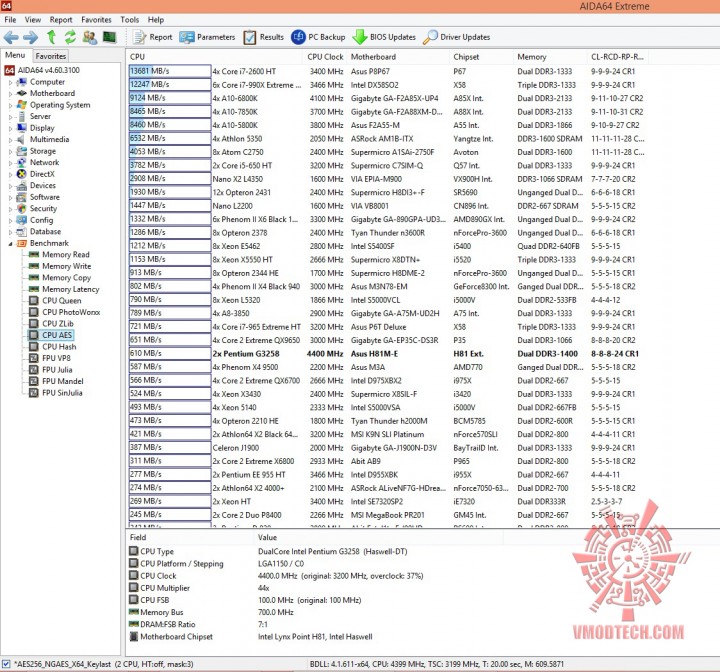Click the Back navigation arrow
Viewport: 720px width, 672px height.
[11, 37]
